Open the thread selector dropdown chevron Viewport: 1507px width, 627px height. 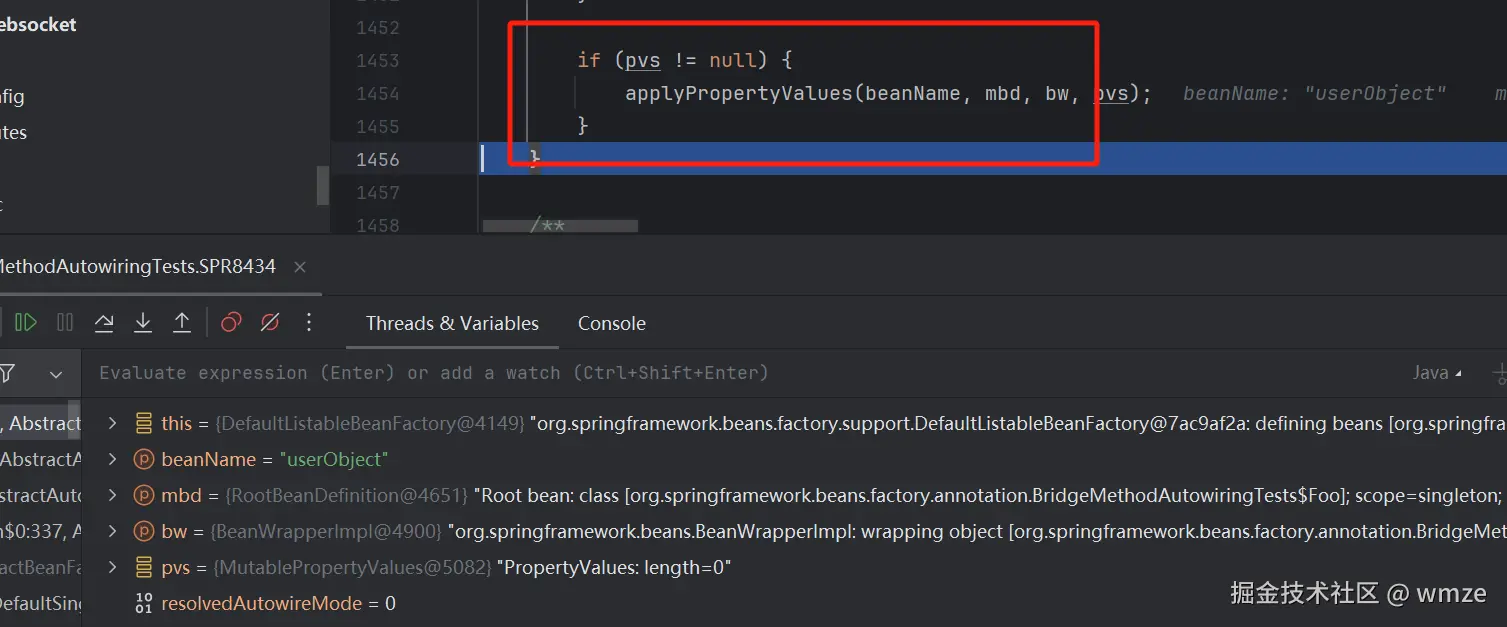(x=56, y=375)
